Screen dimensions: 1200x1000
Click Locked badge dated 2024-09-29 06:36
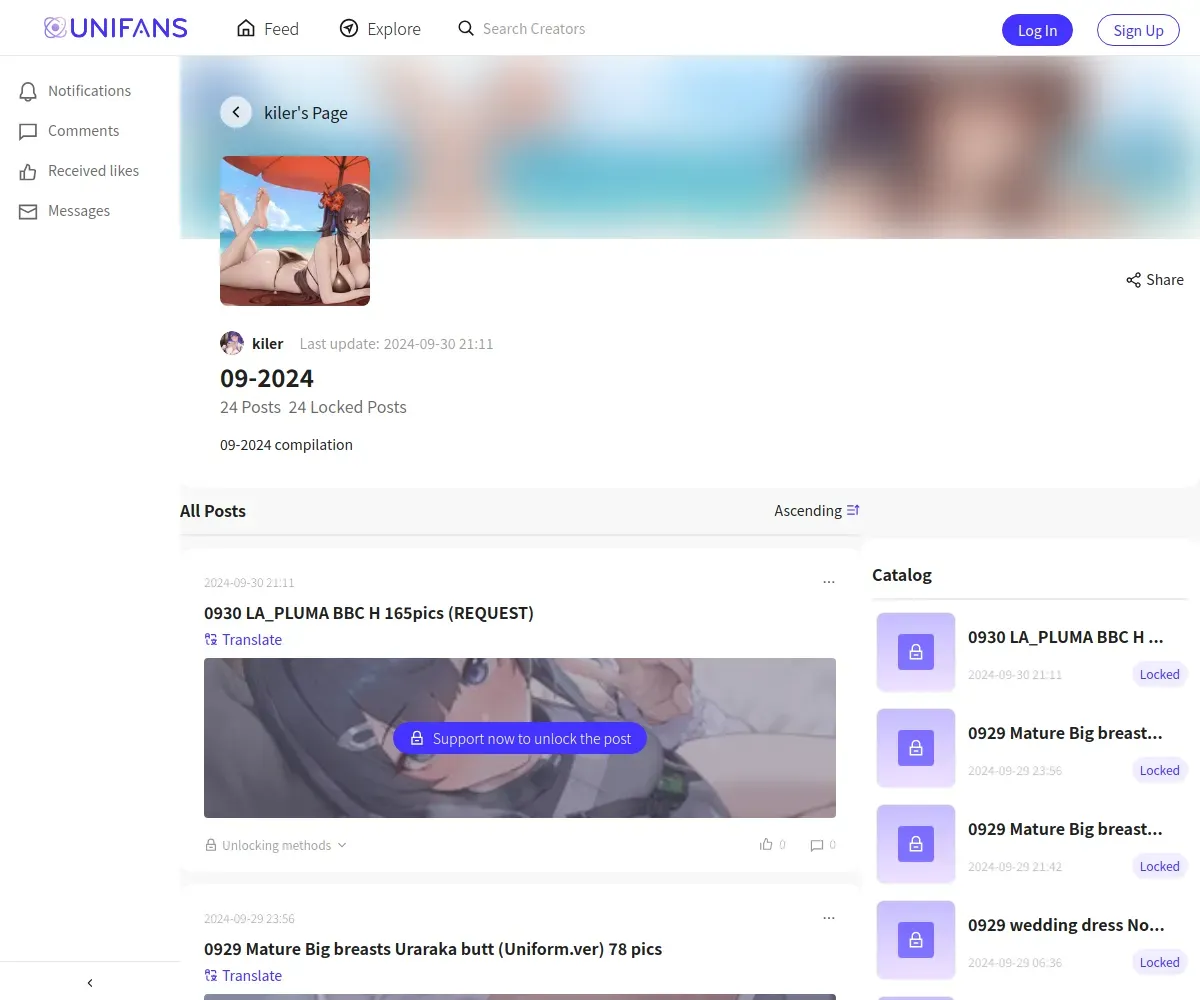[x=1159, y=962]
